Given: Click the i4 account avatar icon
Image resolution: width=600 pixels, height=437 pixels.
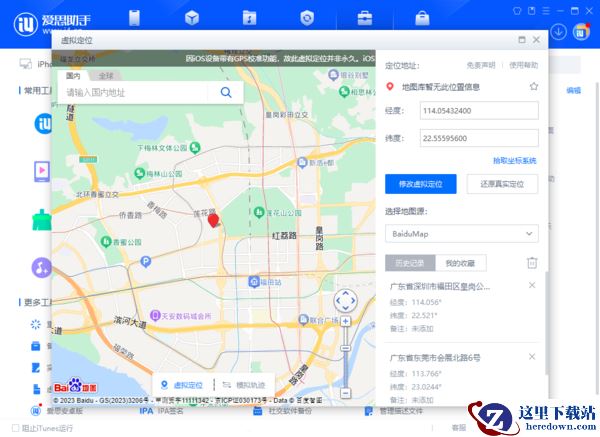Looking at the screenshot, I should pyautogui.click(x=581, y=32).
